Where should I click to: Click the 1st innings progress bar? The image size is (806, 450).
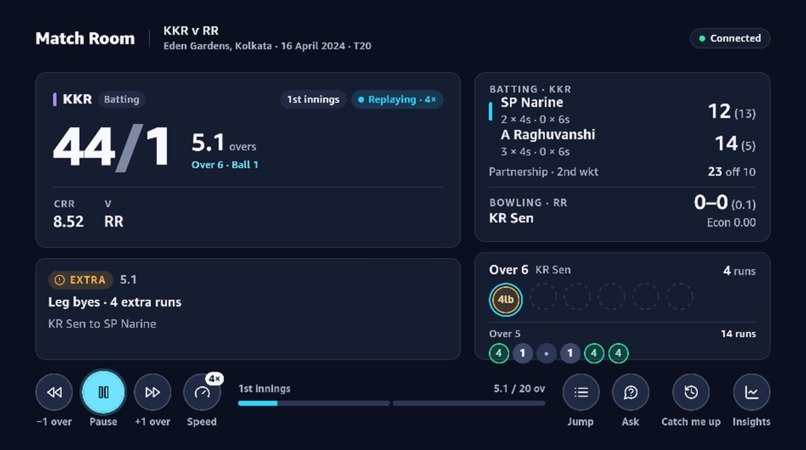click(314, 404)
